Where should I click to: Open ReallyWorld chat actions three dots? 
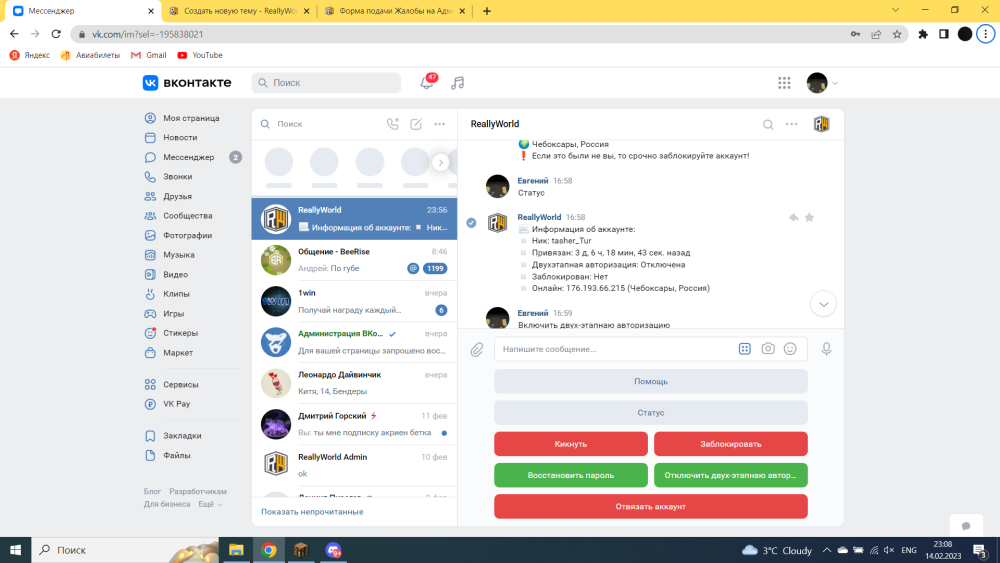point(791,124)
